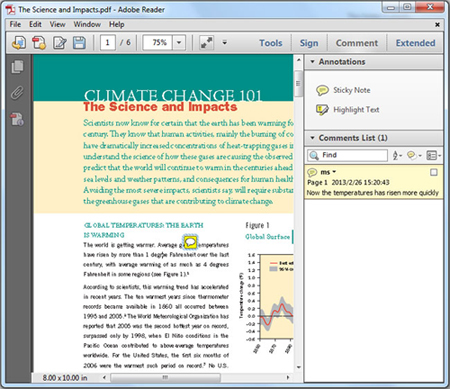
Task: Open the Extended pane
Action: 415,43
